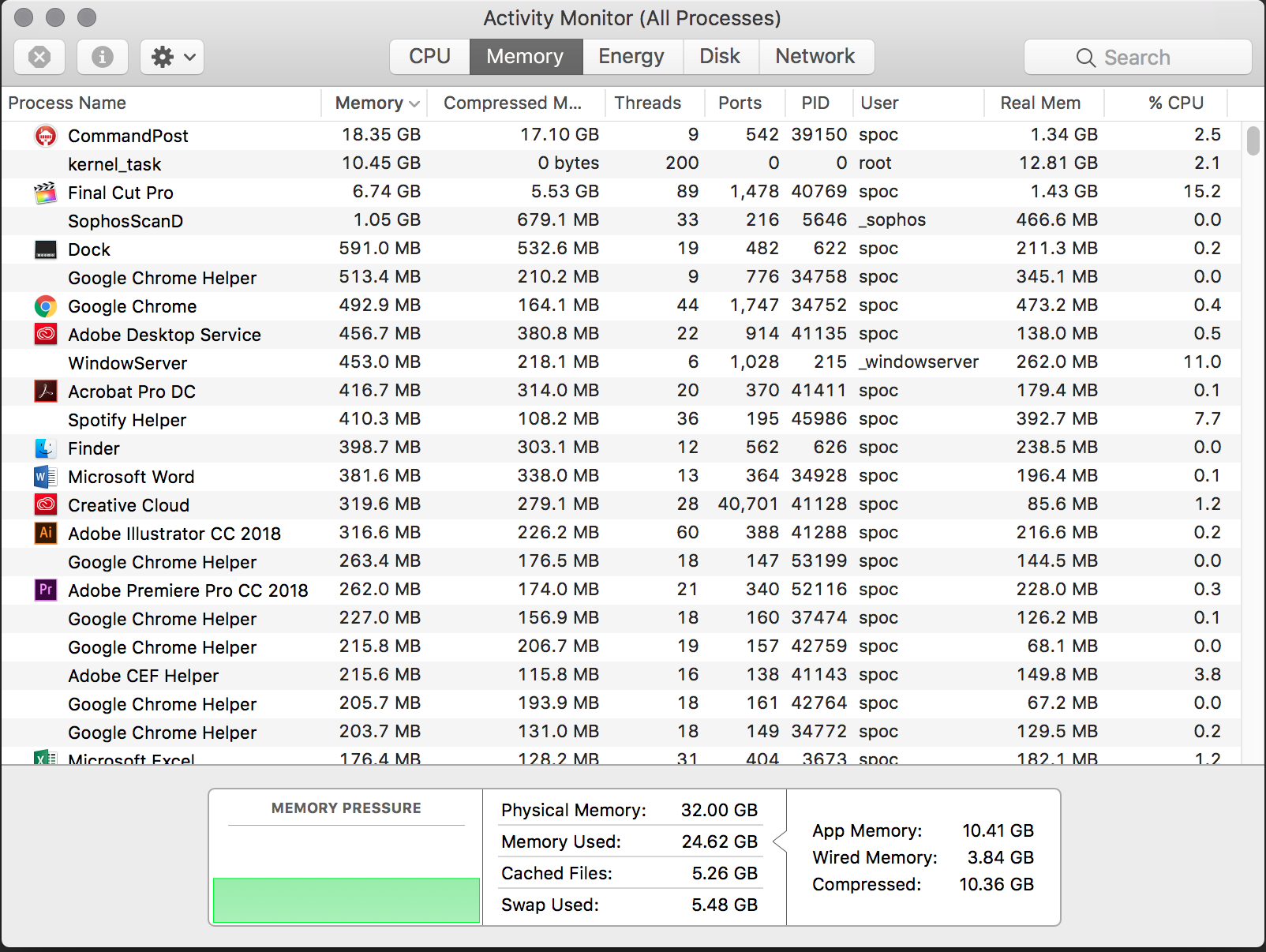Select the CommandPost process icon
Viewport: 1266px width, 952px height.
[x=45, y=135]
